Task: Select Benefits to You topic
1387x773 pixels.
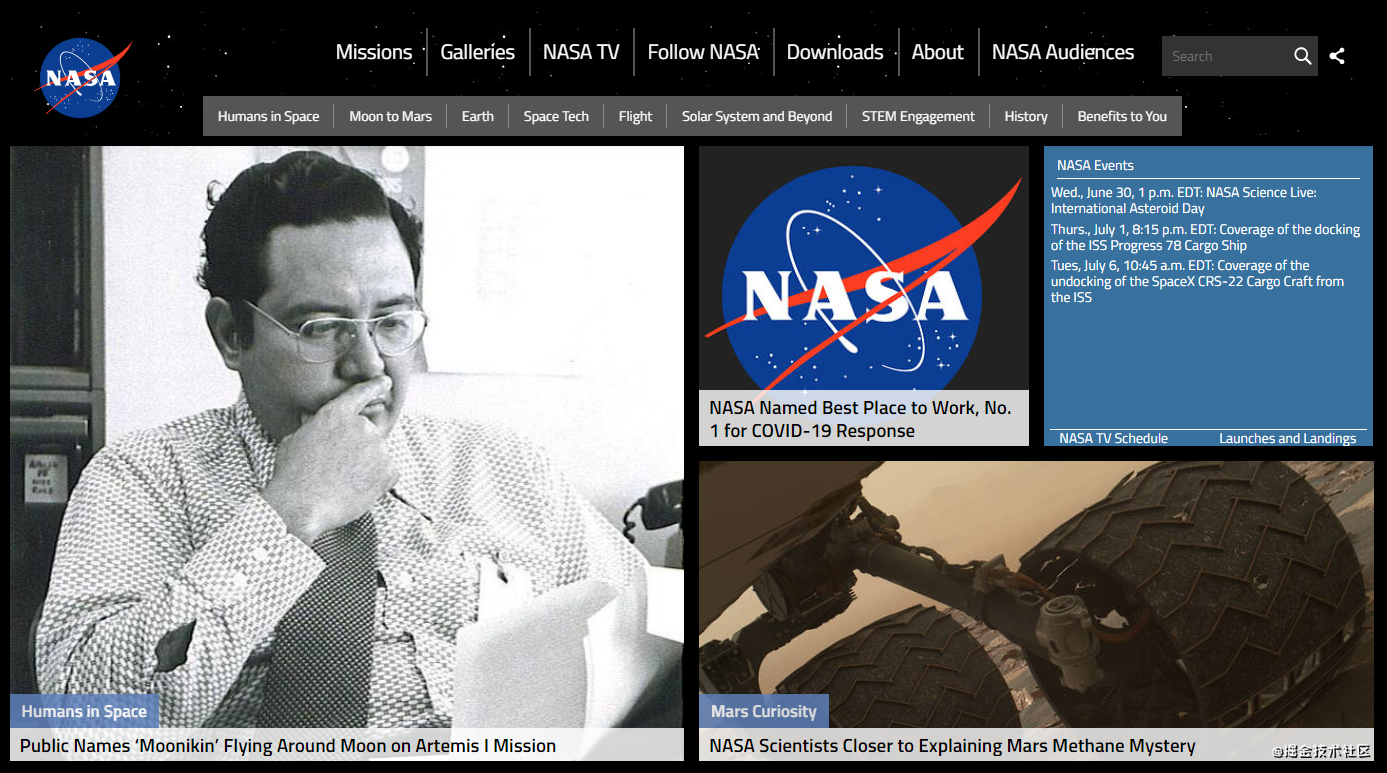Action: point(1122,116)
